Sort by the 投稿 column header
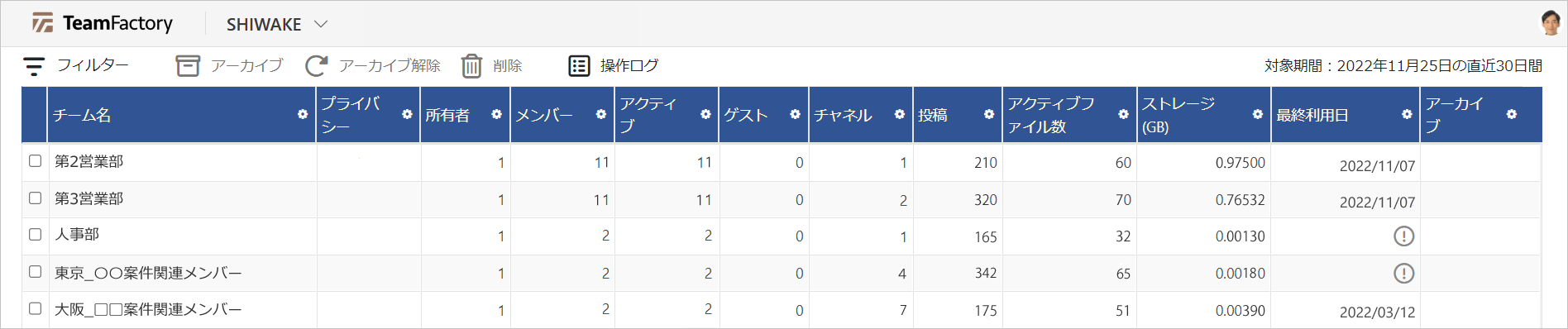 (x=933, y=116)
